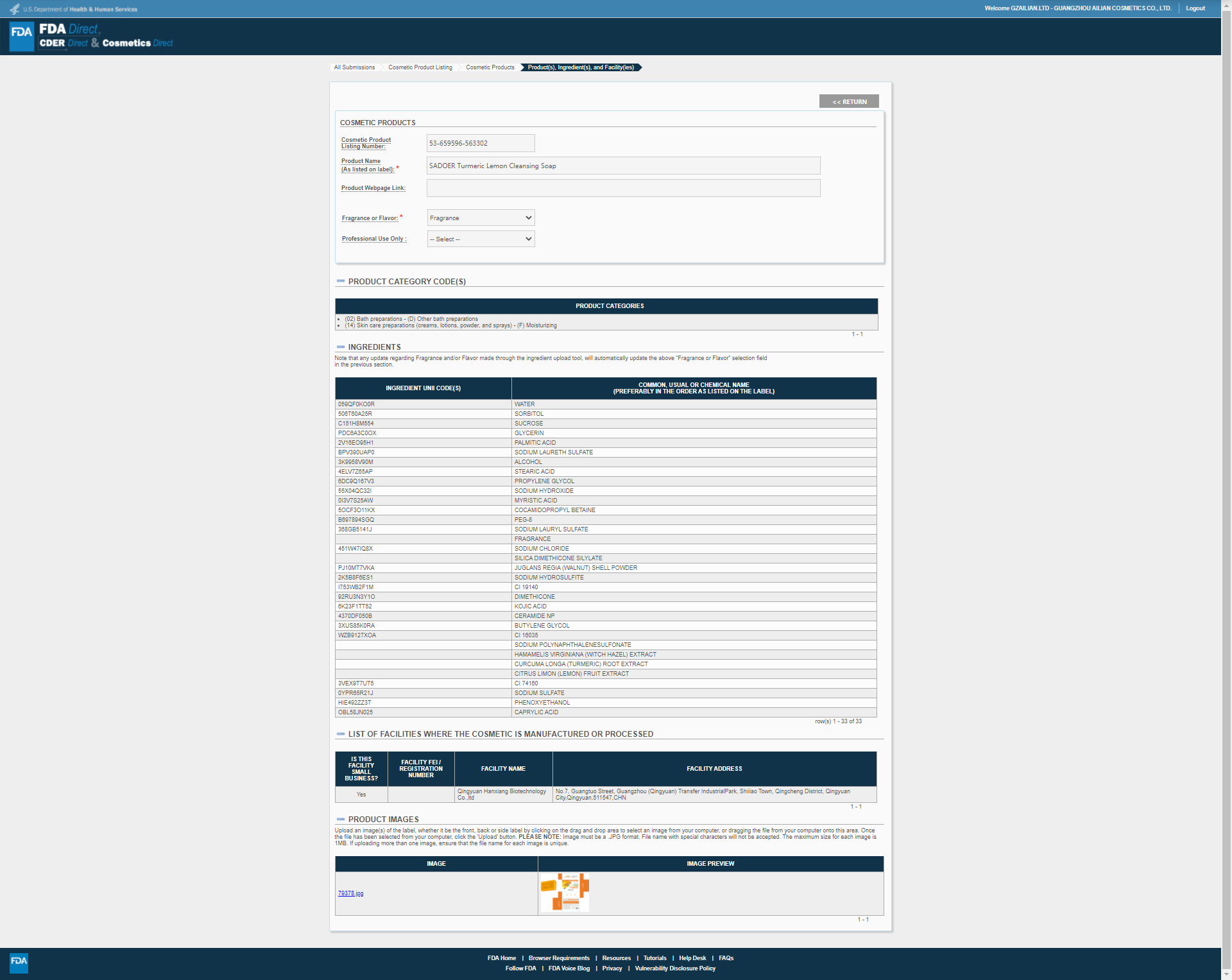Open the Help Desk footer link
This screenshot has height=980, width=1232.
(692, 958)
